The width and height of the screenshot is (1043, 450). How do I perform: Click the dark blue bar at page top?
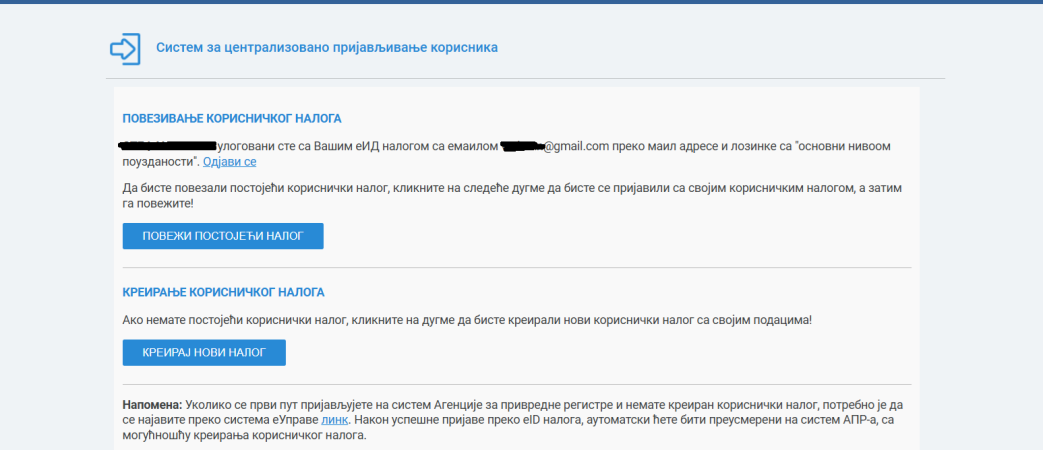(521, 2)
